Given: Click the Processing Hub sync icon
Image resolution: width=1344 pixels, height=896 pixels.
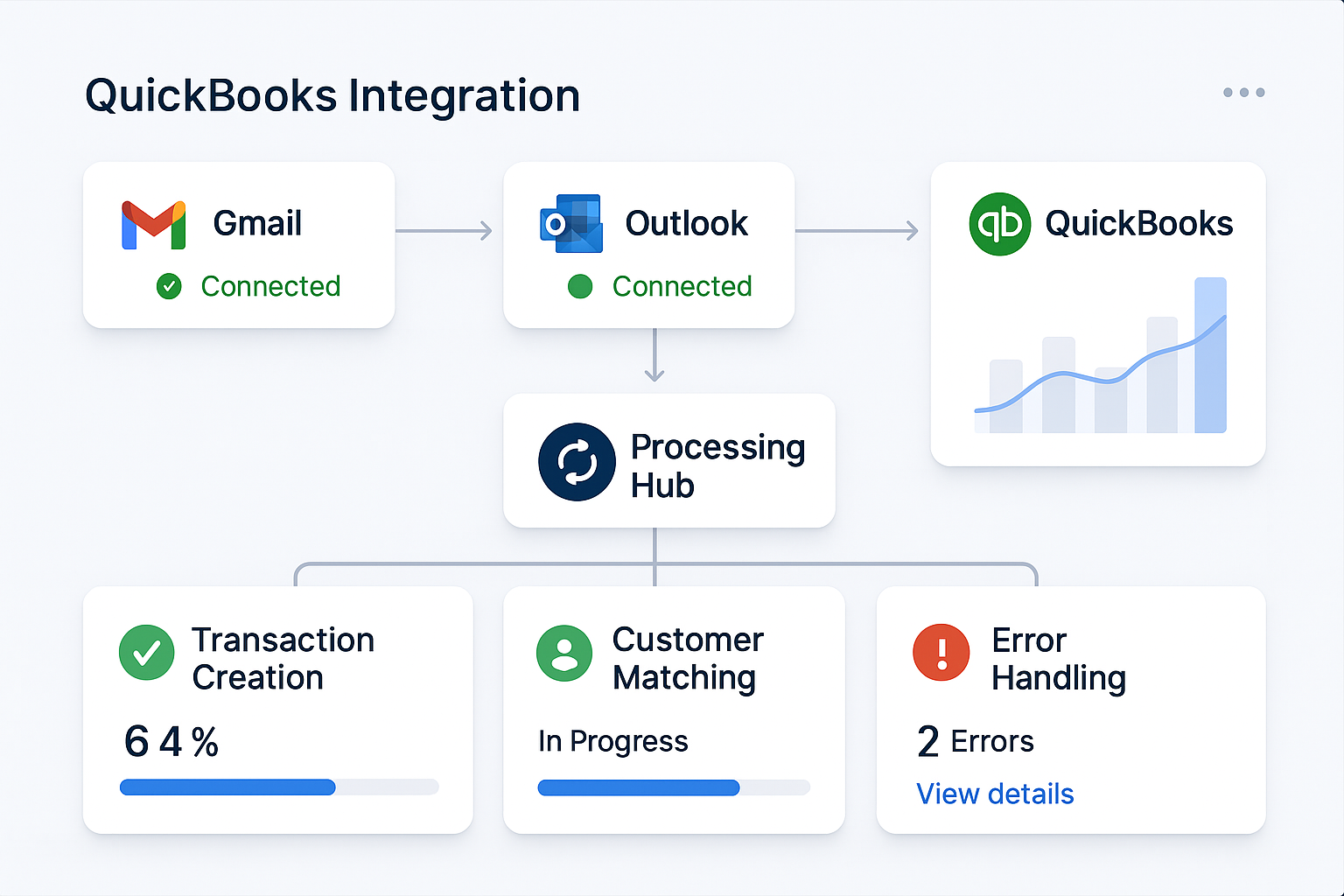Looking at the screenshot, I should (x=577, y=462).
